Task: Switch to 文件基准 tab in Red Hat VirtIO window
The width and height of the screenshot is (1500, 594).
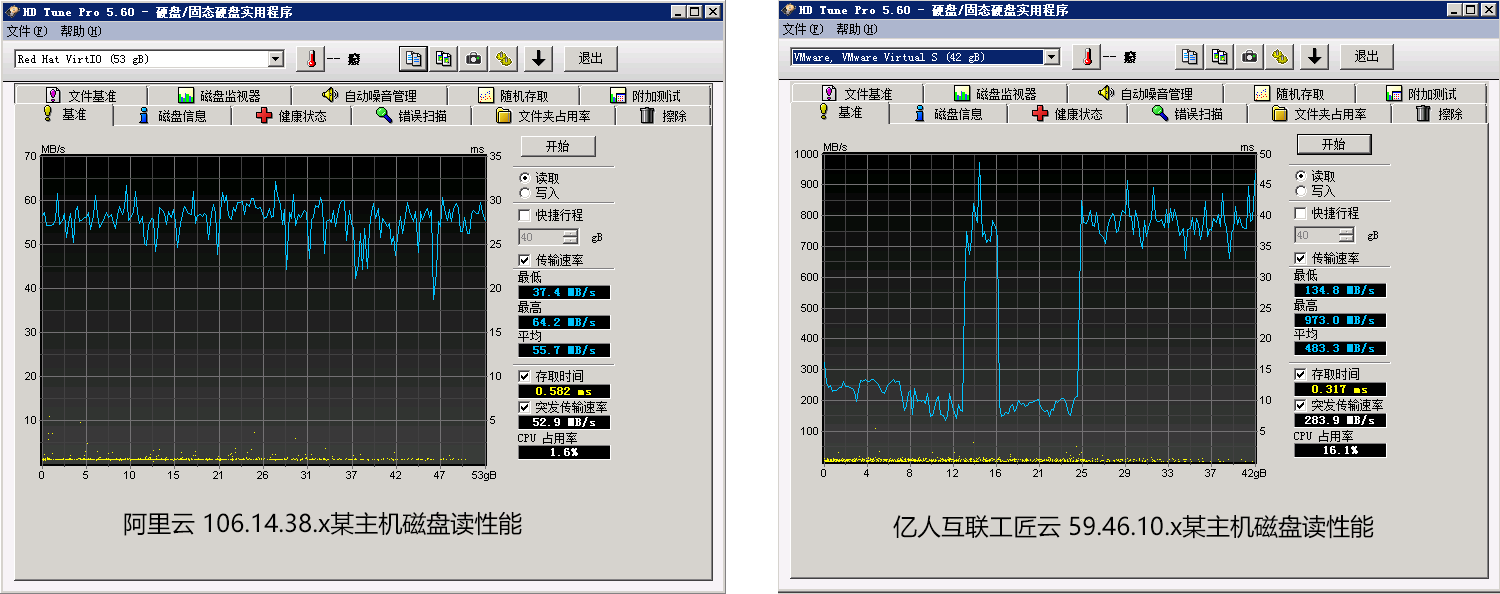Action: [x=81, y=96]
